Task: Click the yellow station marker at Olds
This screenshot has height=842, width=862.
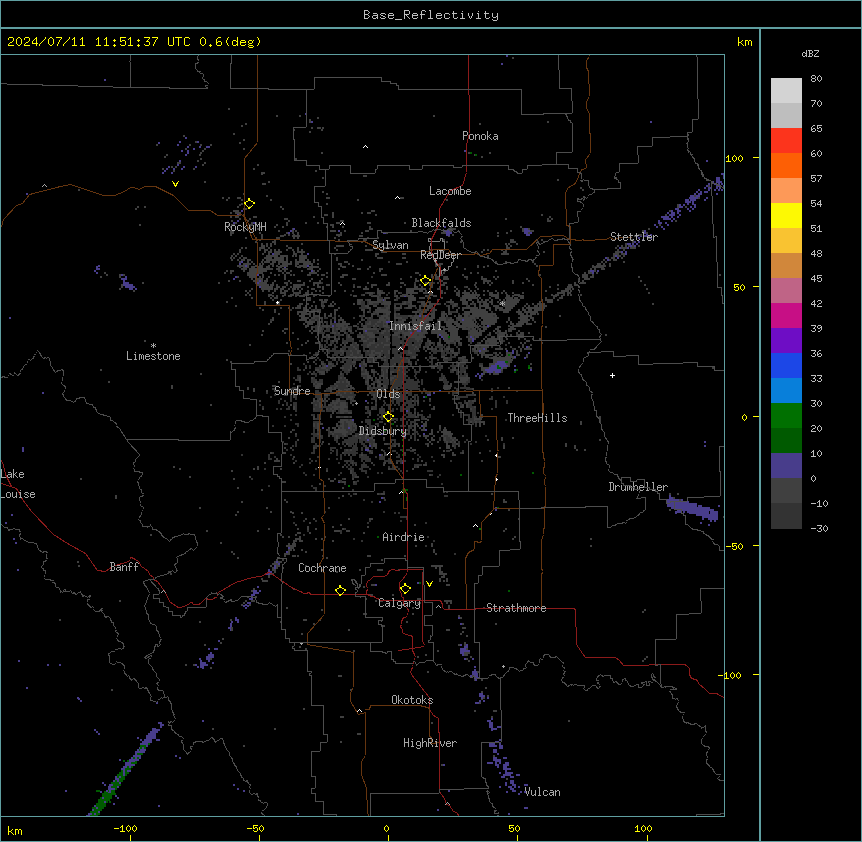Action: pyautogui.click(x=388, y=417)
